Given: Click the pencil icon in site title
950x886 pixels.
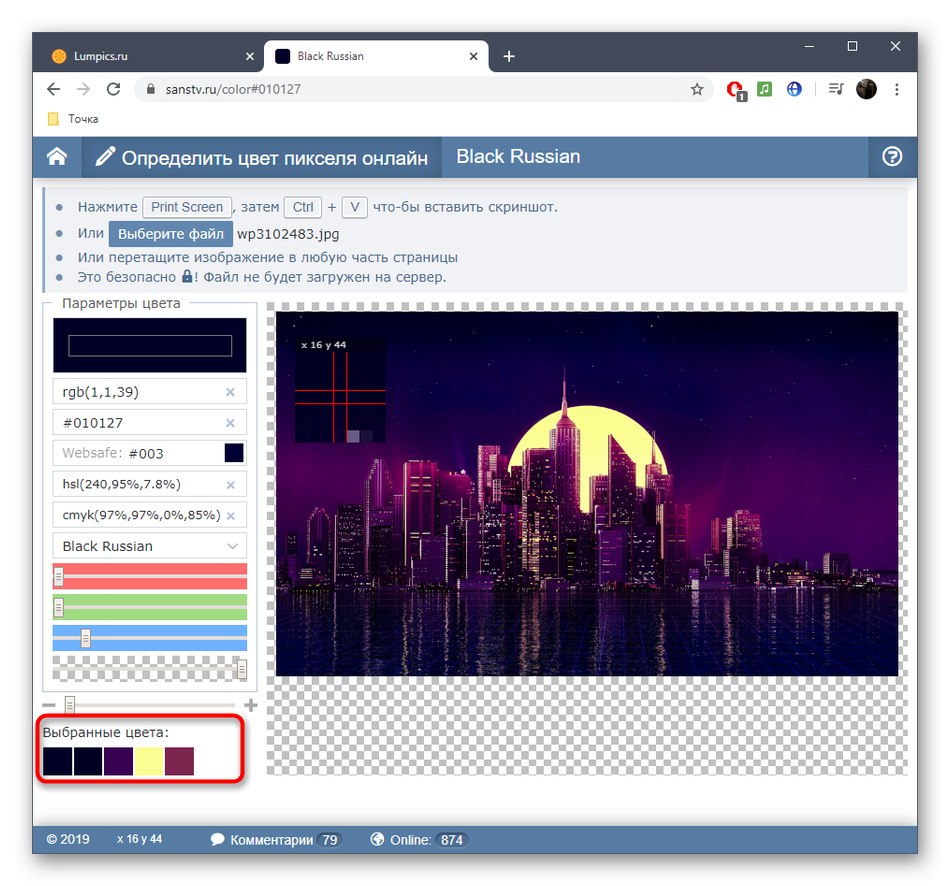Looking at the screenshot, I should pos(105,157).
